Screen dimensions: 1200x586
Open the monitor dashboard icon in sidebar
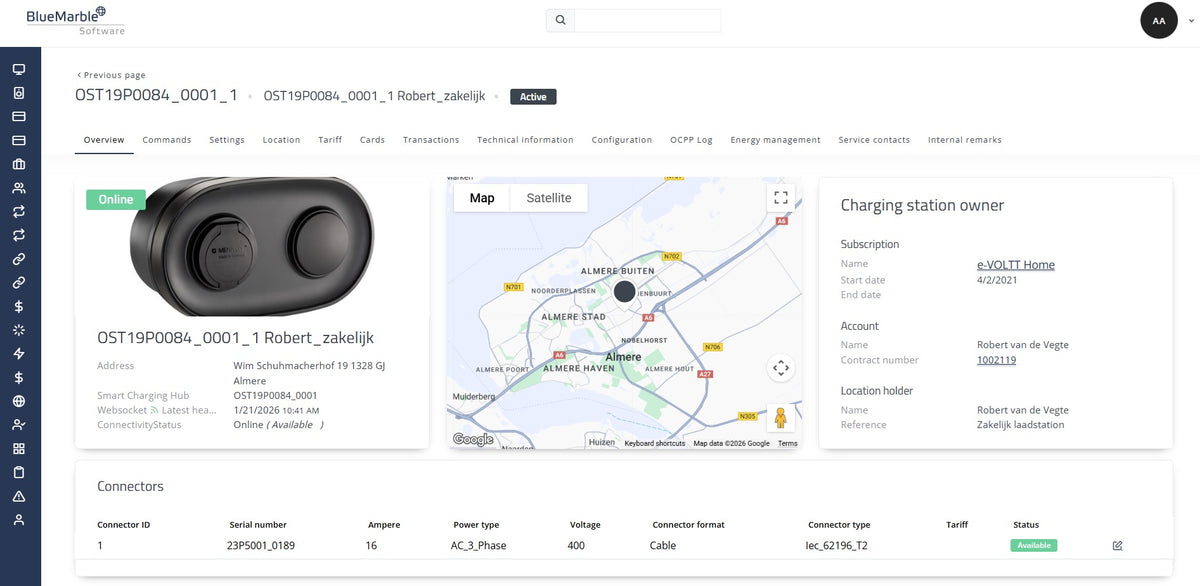pos(18,69)
